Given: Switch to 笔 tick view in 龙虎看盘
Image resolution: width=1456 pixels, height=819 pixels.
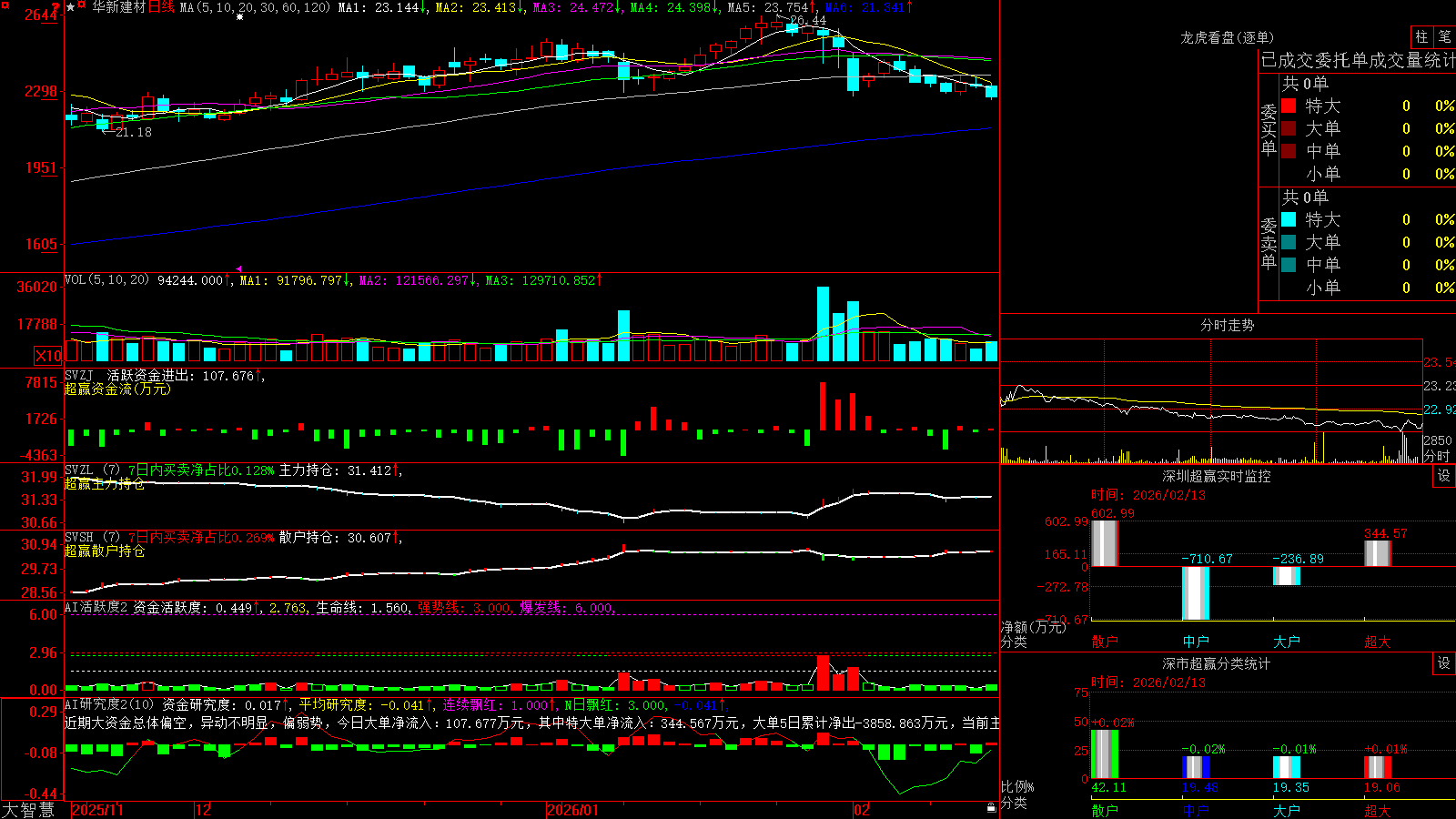Looking at the screenshot, I should point(1444,37).
